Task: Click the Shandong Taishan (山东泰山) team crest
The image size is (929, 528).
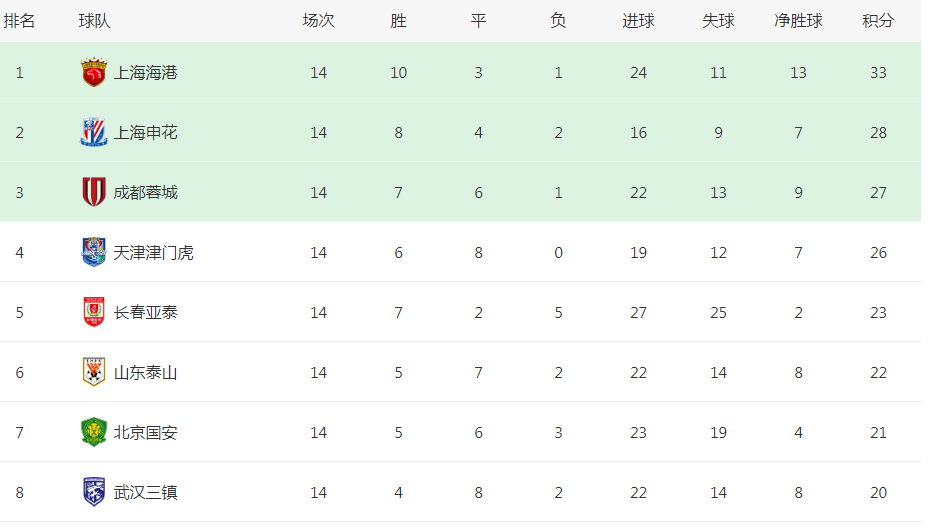Action: 93,372
